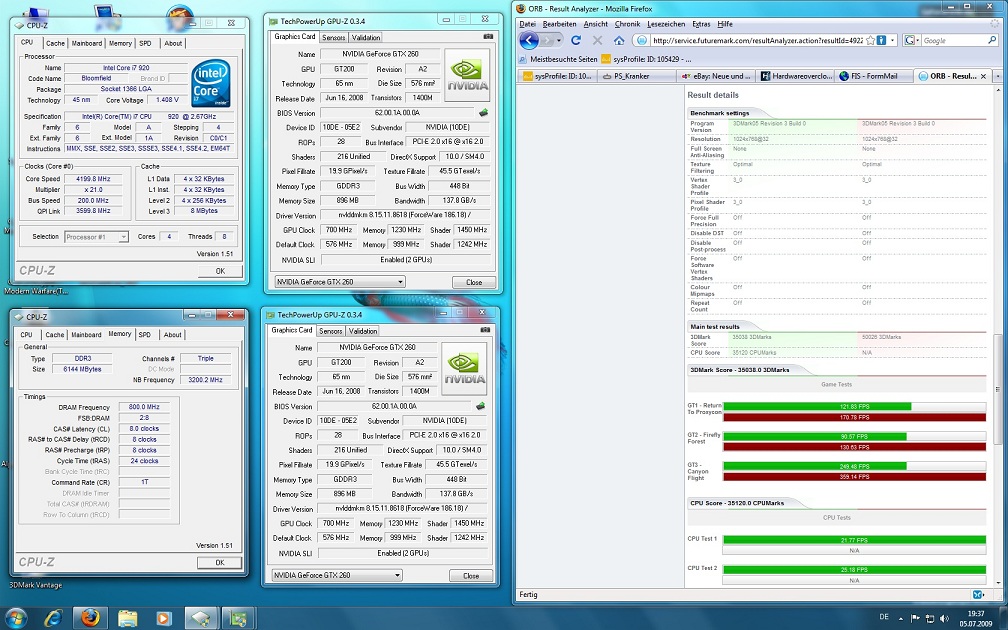Click the search magnifier in the Google box
Screen dimensions: 1008x630
(x=991, y=40)
